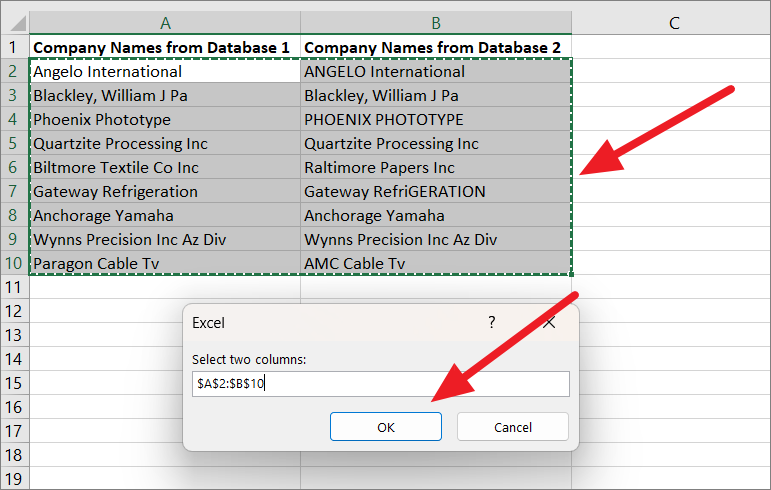Select row 12 header

[13, 311]
